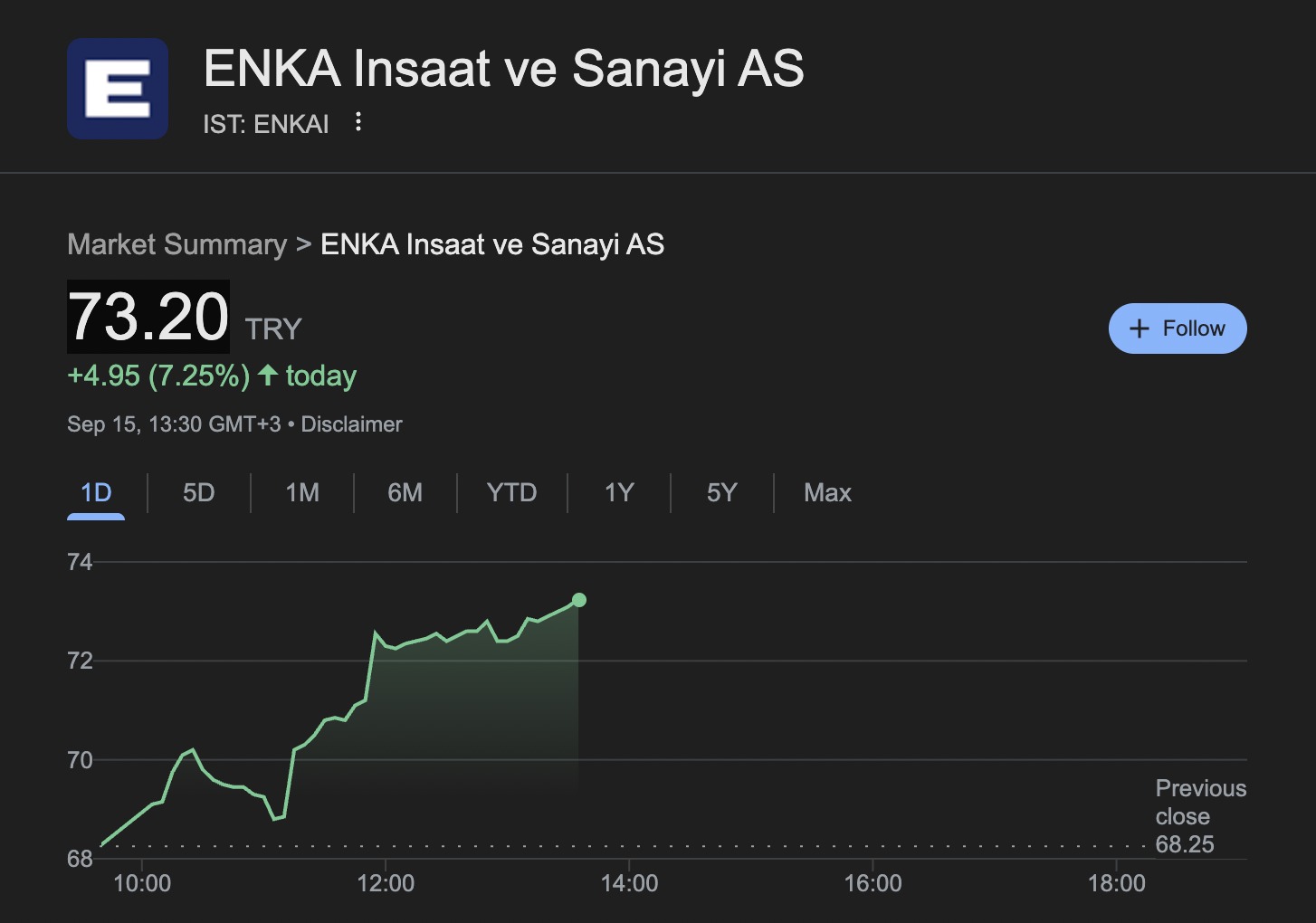Image resolution: width=1316 pixels, height=923 pixels.
Task: Click the ENKA blue E logo
Action: 118,89
